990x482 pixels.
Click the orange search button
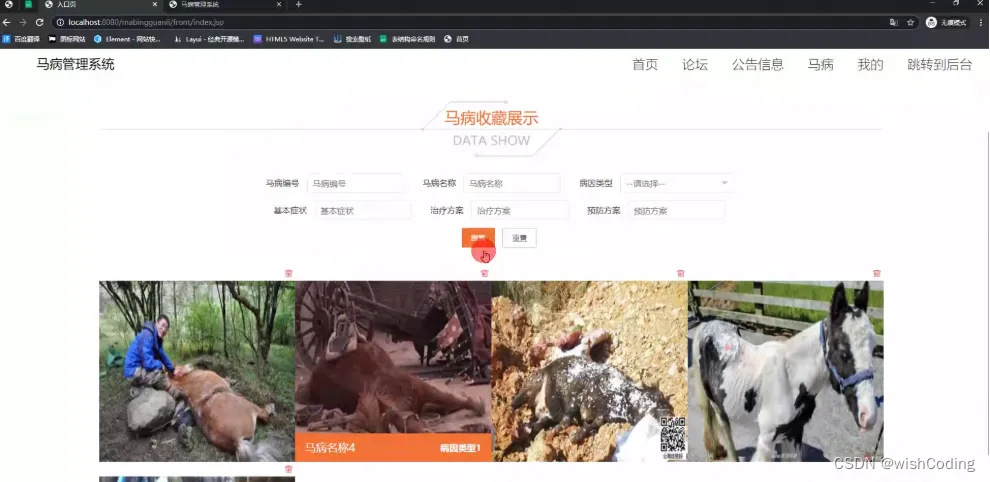[479, 238]
